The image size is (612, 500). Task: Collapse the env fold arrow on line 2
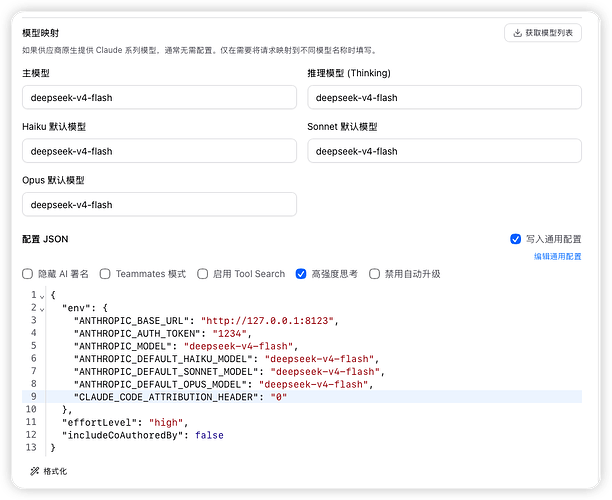click(x=42, y=309)
